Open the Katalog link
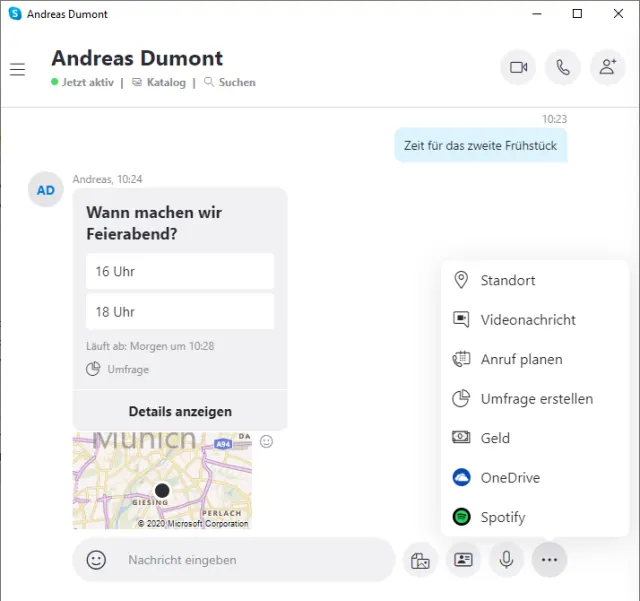Viewport: 640px width, 601px height. click(x=165, y=82)
